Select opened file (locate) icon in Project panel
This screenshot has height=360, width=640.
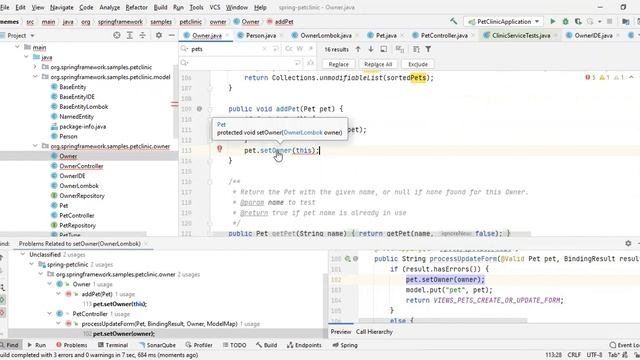(117, 36)
